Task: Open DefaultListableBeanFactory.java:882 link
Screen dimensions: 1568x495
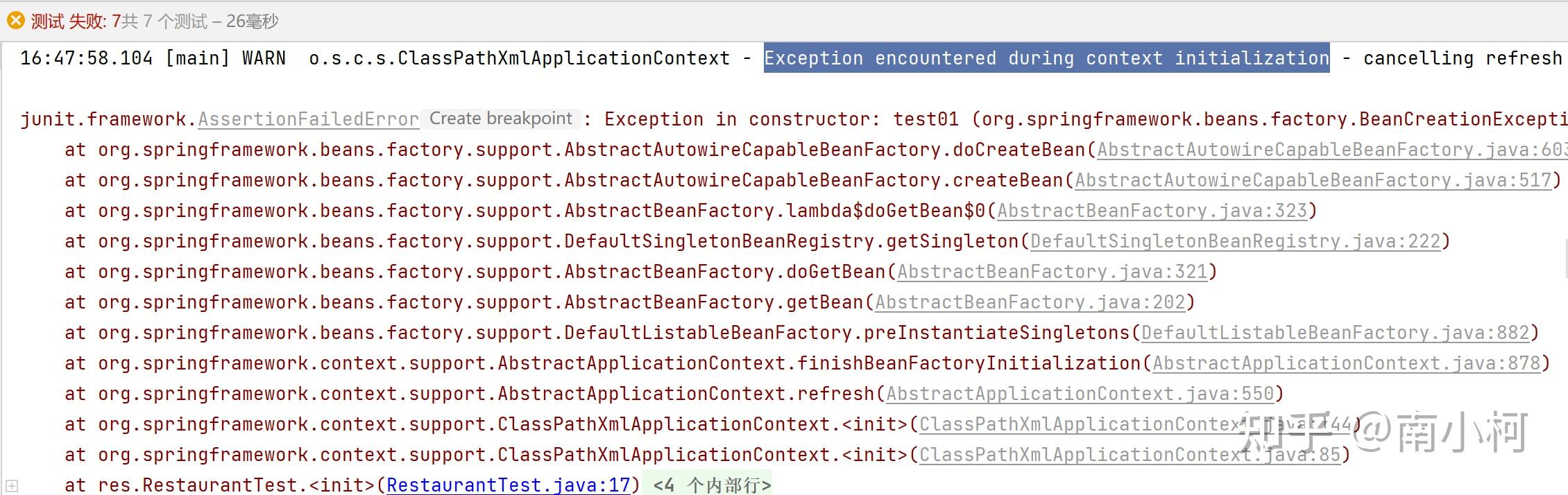Action: (x=1336, y=333)
